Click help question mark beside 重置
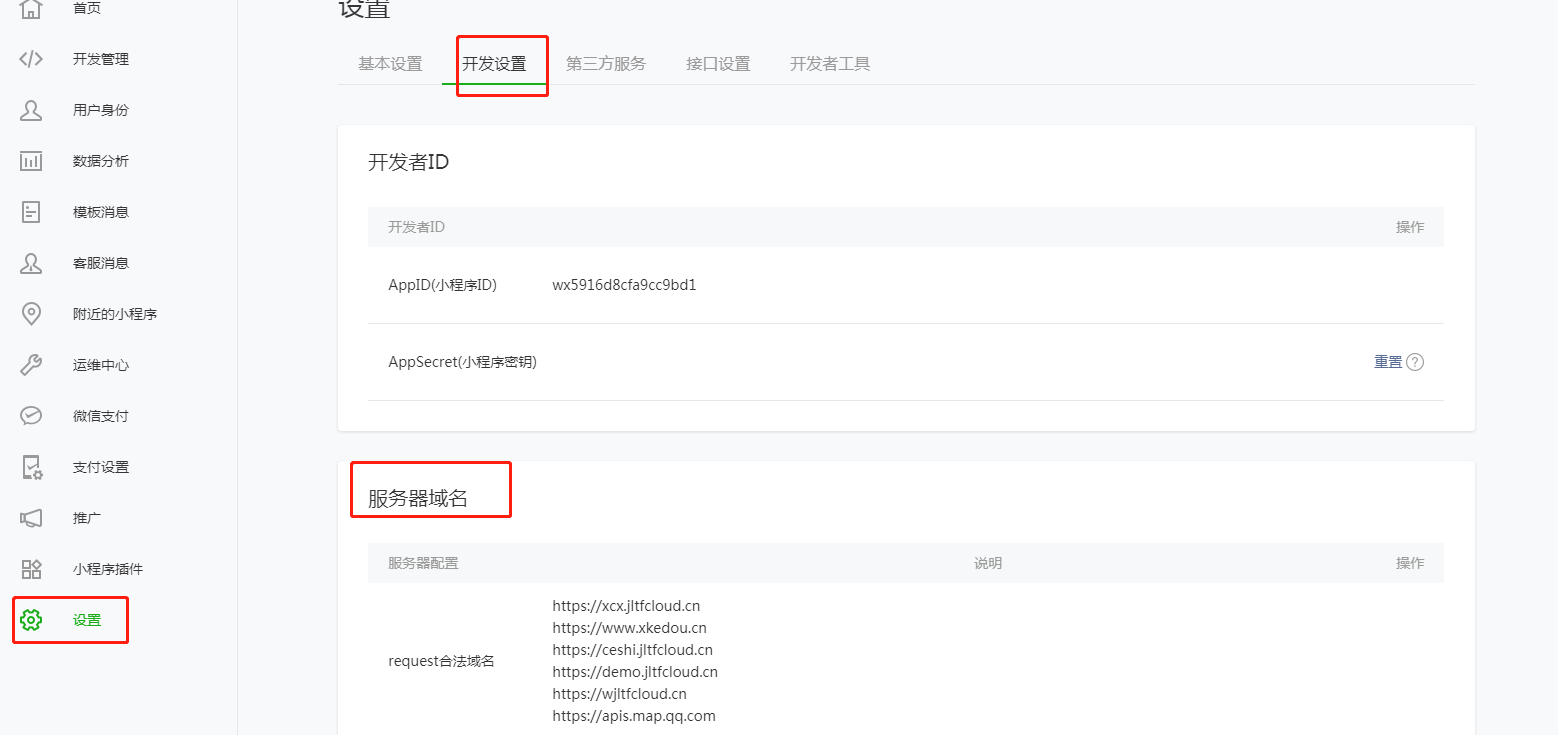Screen dimensions: 1558x735 [1415, 362]
